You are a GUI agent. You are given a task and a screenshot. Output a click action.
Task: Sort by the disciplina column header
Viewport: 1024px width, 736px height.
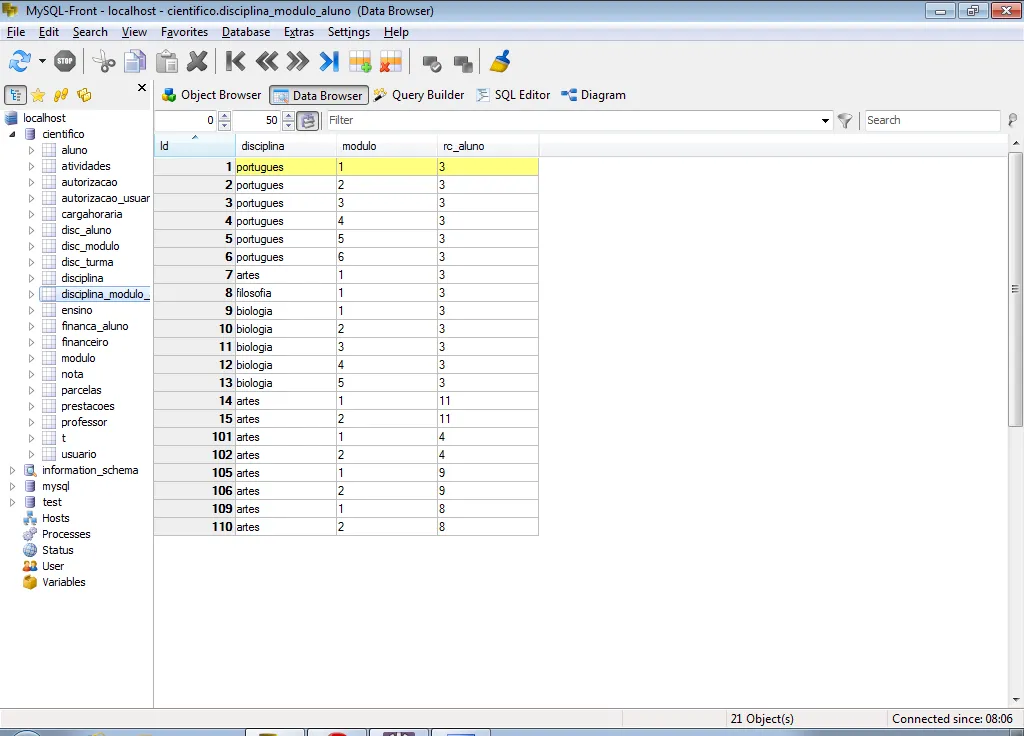286,146
